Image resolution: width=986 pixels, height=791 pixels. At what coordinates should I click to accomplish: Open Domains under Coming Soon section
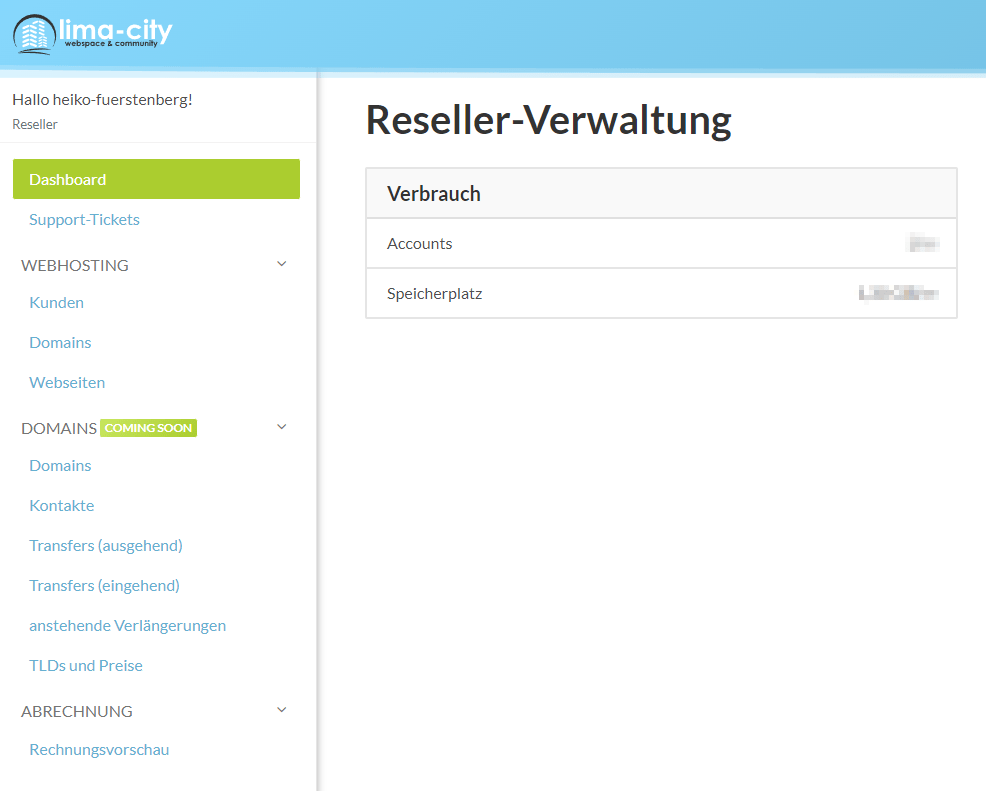click(60, 465)
